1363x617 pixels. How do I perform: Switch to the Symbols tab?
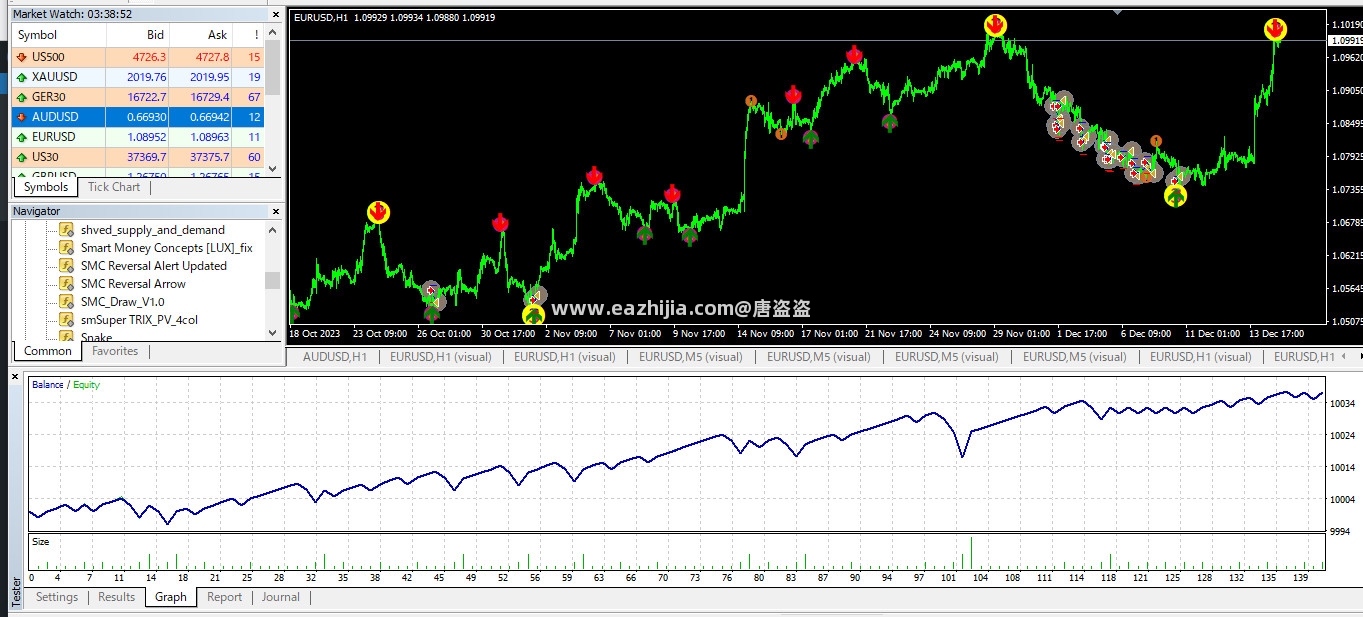tap(46, 187)
